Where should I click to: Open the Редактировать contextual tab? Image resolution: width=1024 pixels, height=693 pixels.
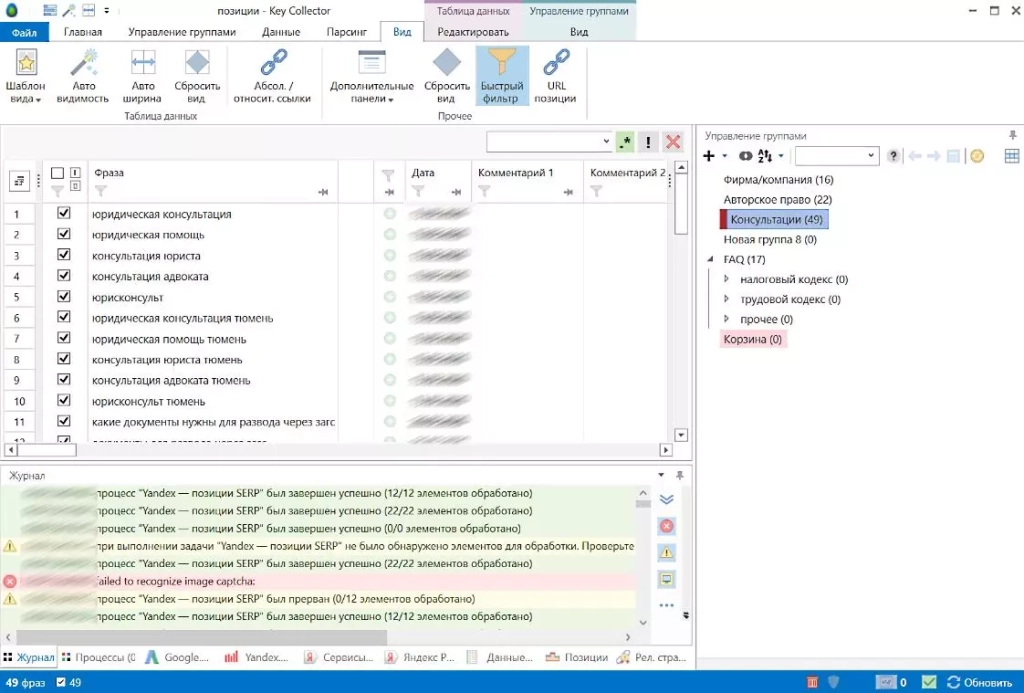click(x=473, y=32)
